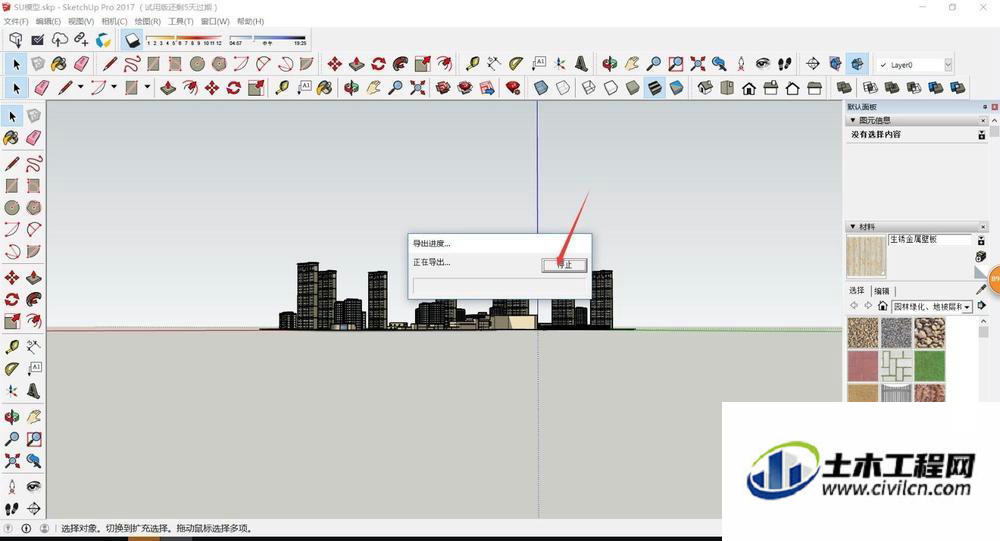This screenshot has height=541, width=1000.
Task: Open the Layer0 layer dropdown
Action: tap(948, 64)
